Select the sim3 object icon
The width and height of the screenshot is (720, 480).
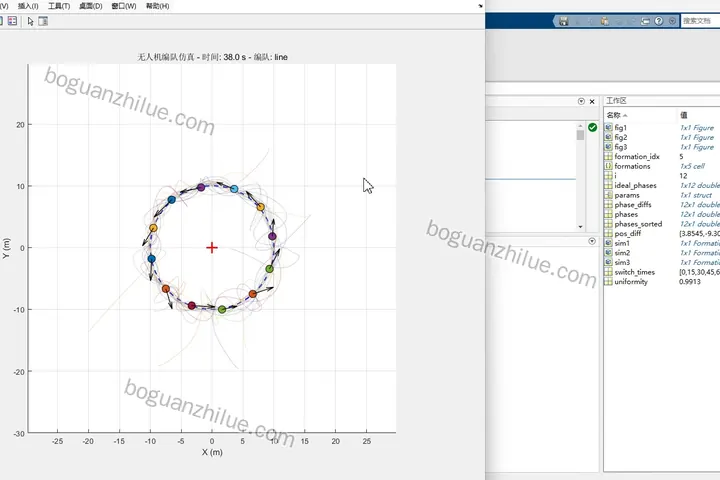[x=608, y=262]
